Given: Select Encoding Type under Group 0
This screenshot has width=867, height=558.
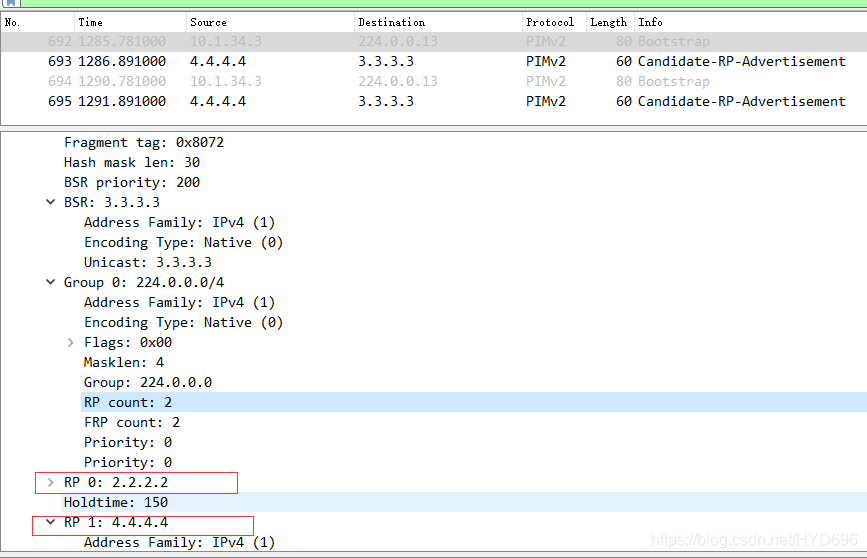Looking at the screenshot, I should click(x=183, y=322).
